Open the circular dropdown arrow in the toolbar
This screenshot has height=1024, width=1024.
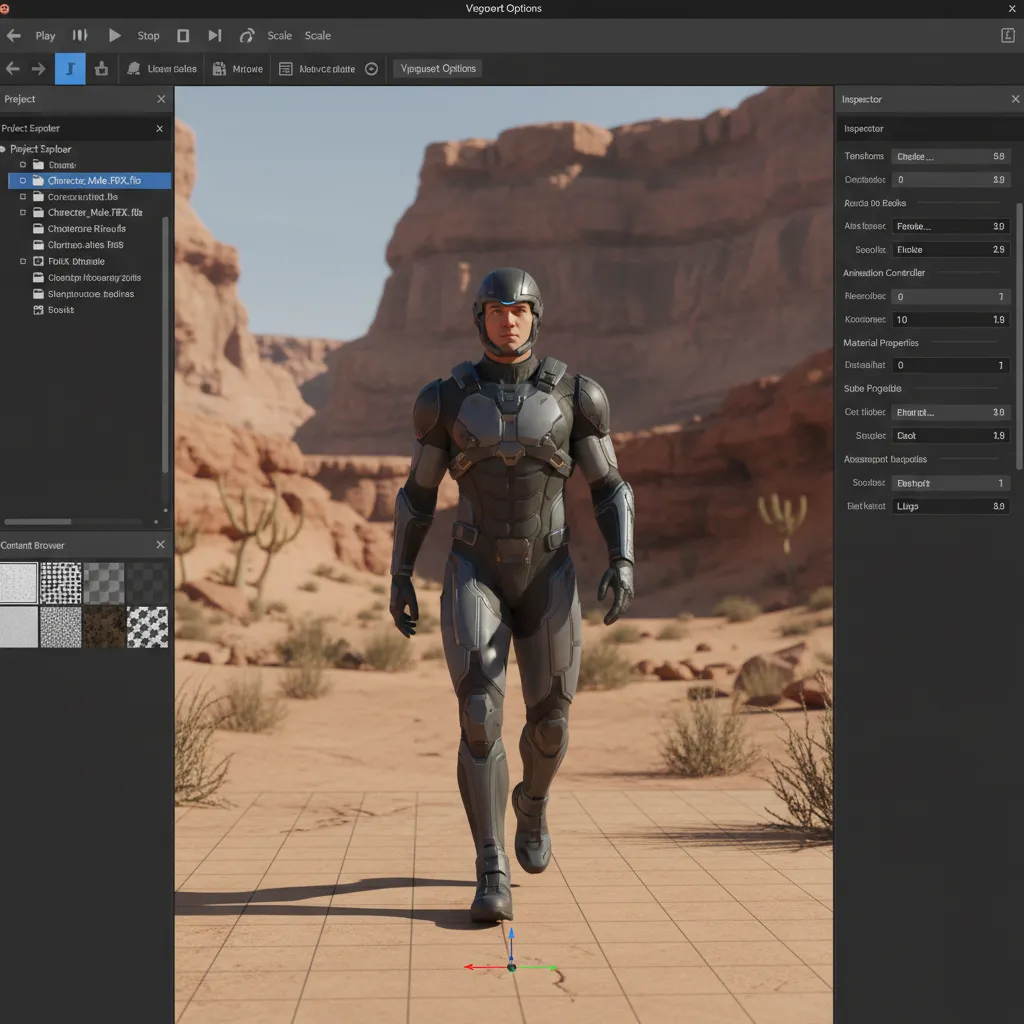click(370, 68)
